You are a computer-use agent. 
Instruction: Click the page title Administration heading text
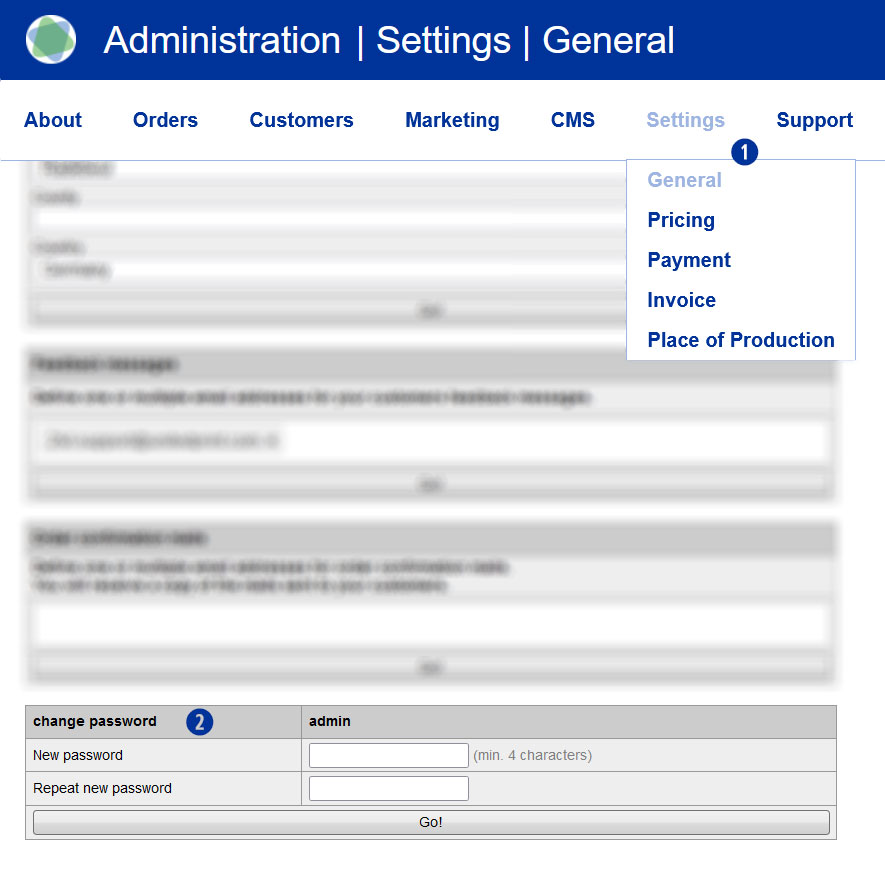click(222, 41)
